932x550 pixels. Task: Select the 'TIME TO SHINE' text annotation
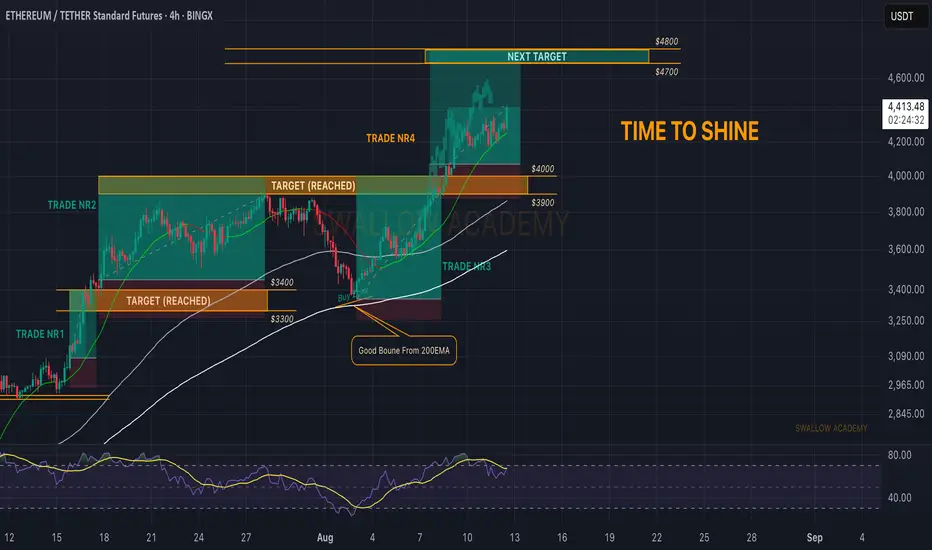pos(689,131)
